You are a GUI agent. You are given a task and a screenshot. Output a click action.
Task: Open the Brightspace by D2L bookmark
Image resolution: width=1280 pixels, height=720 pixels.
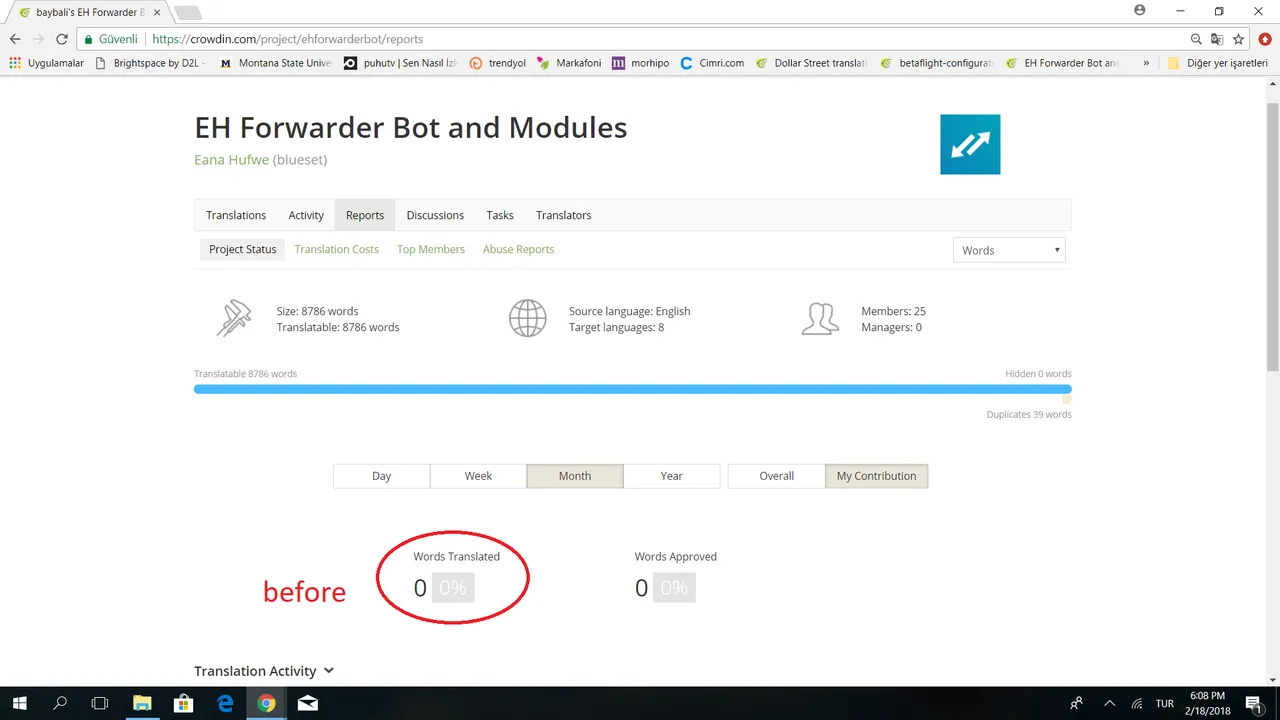(150, 63)
